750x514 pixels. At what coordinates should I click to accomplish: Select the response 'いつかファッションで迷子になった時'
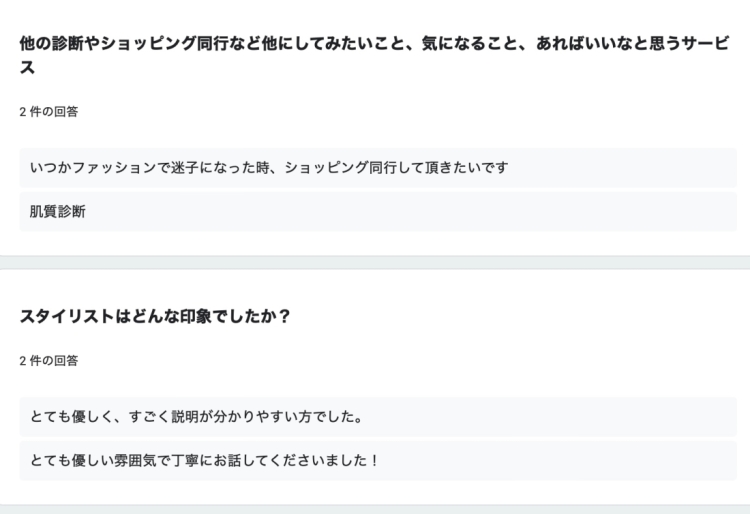point(378,168)
